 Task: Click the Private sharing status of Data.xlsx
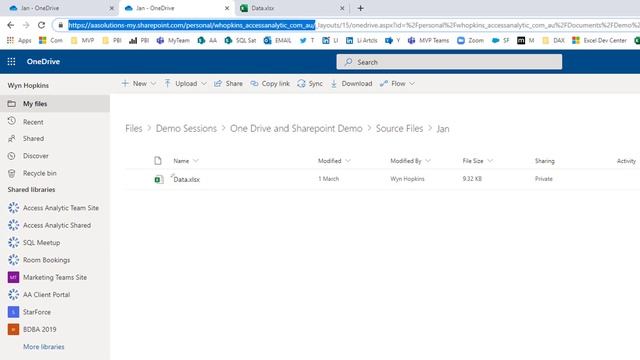[543, 179]
